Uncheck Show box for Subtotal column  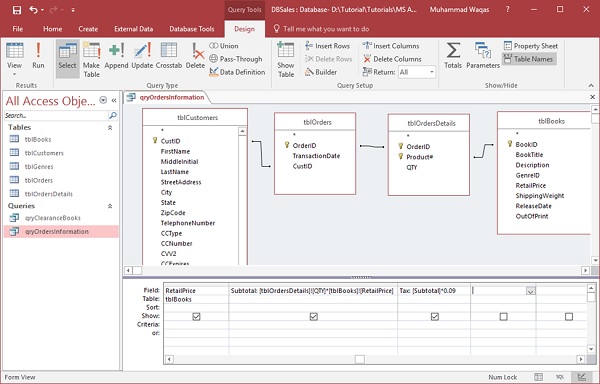313,316
